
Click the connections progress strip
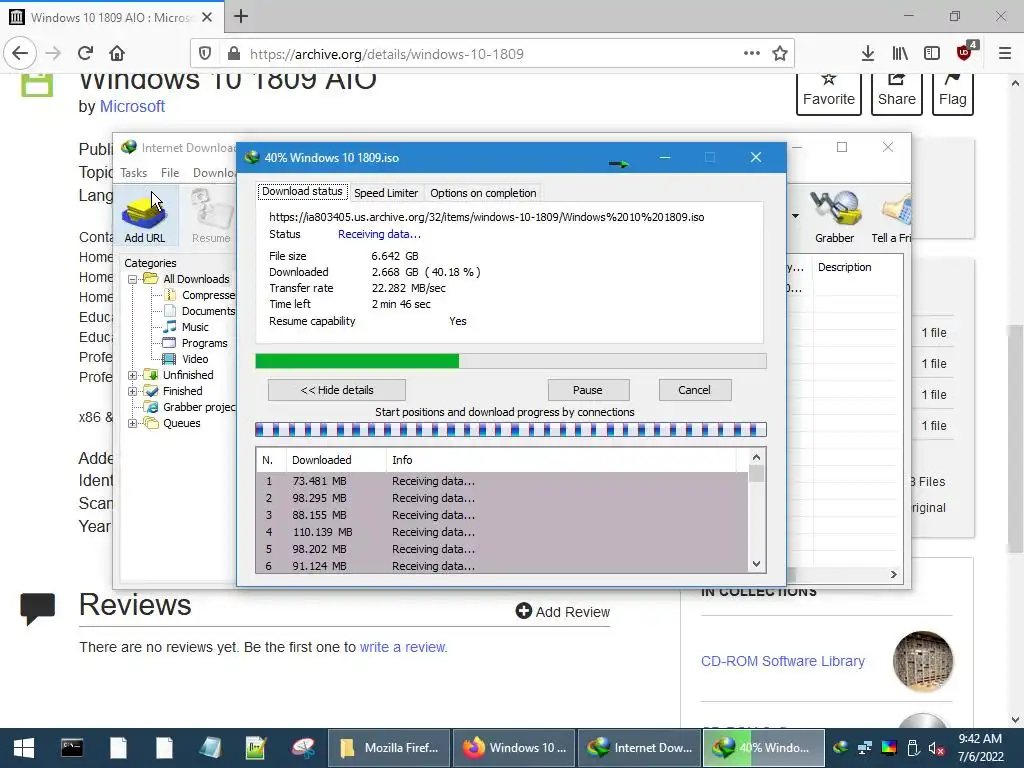[511, 430]
